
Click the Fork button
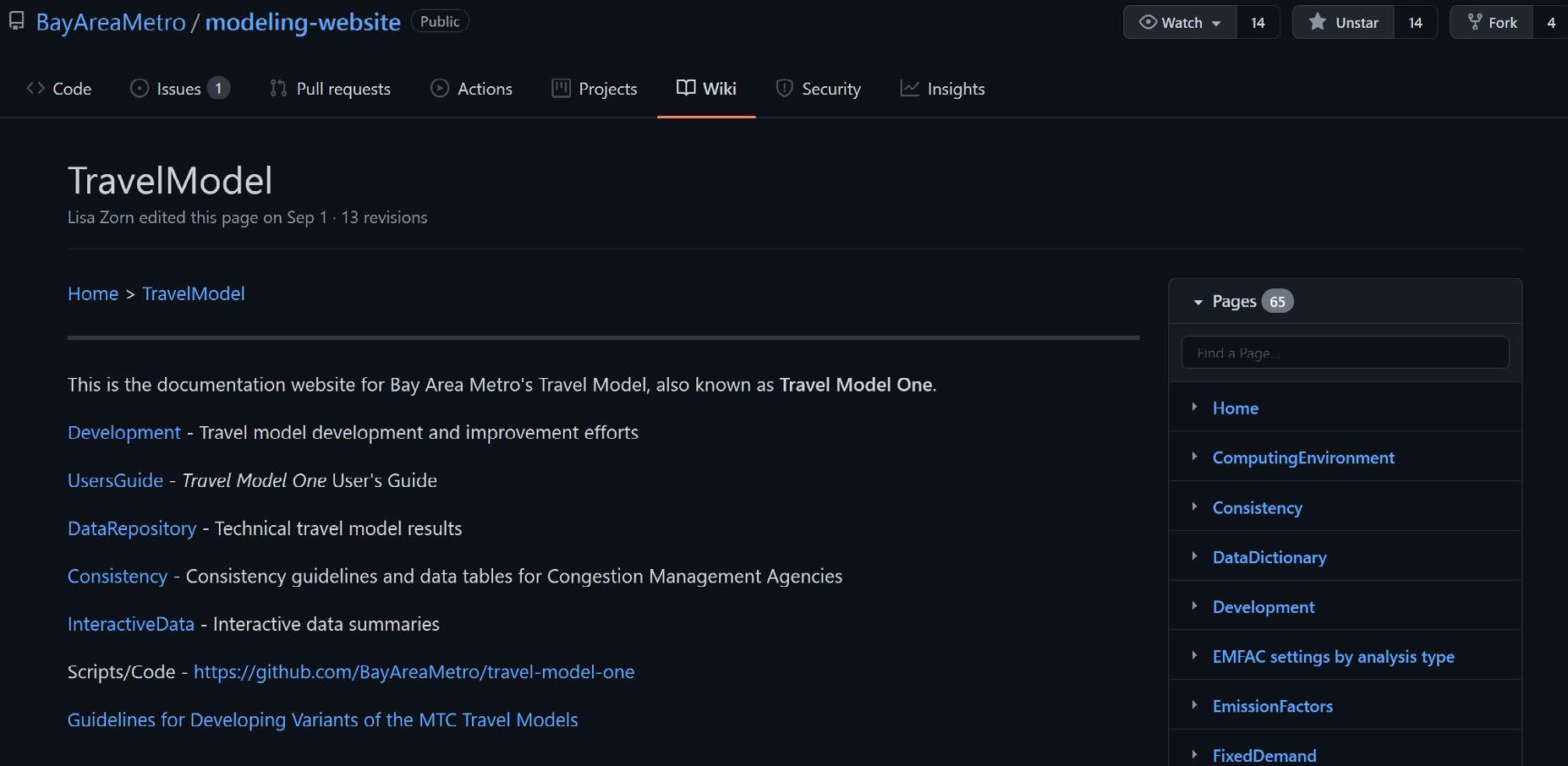coord(1492,22)
